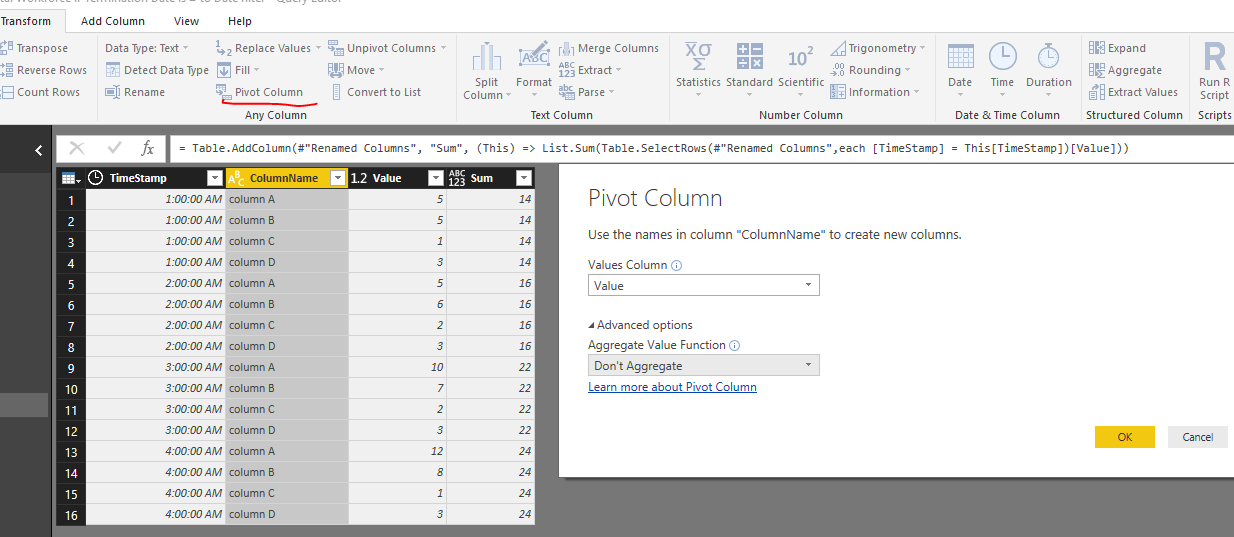Click the table menu icon in the grid corner

coord(71,178)
